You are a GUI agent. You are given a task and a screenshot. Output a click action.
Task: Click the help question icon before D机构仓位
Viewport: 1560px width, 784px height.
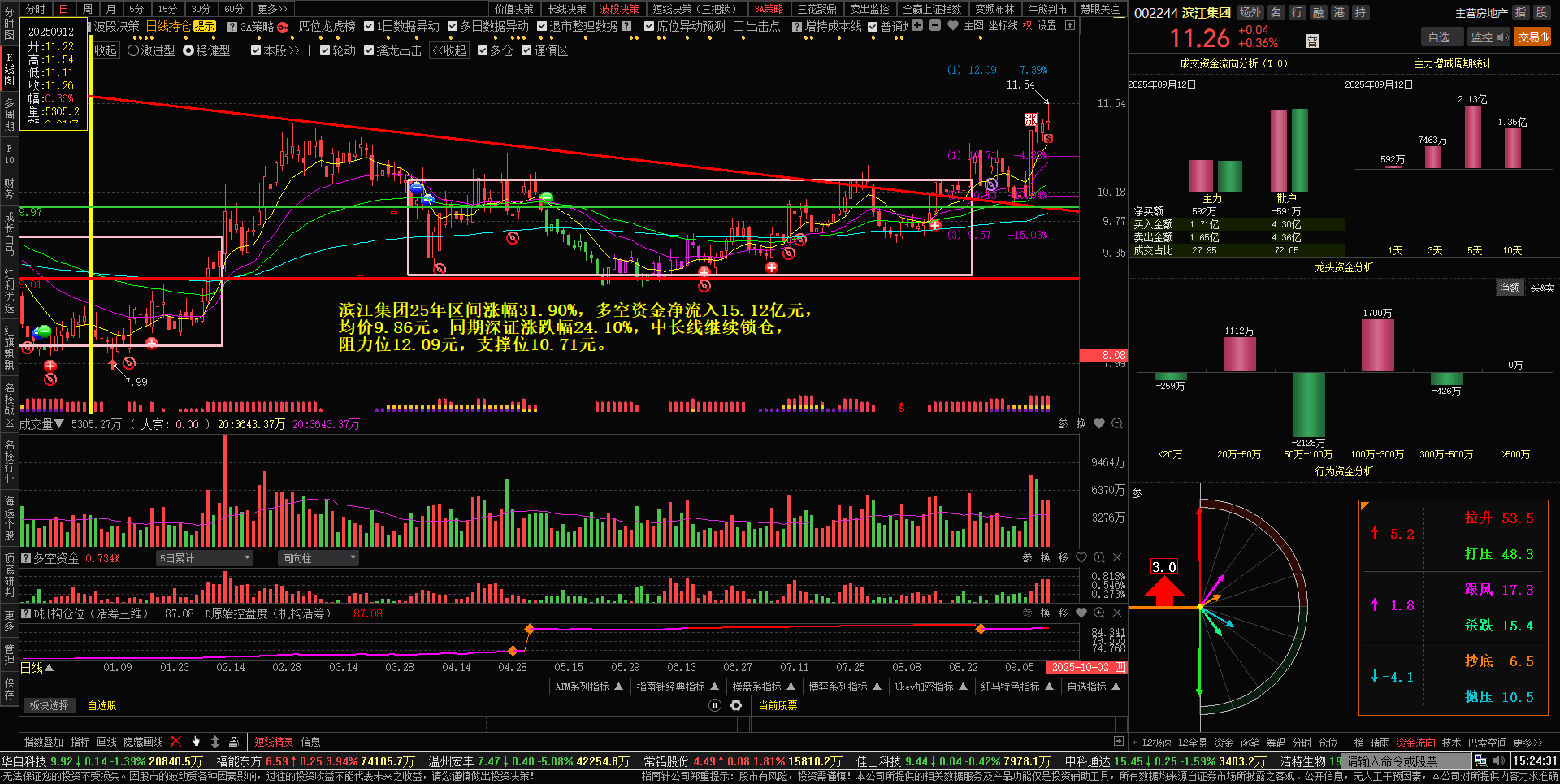click(26, 613)
